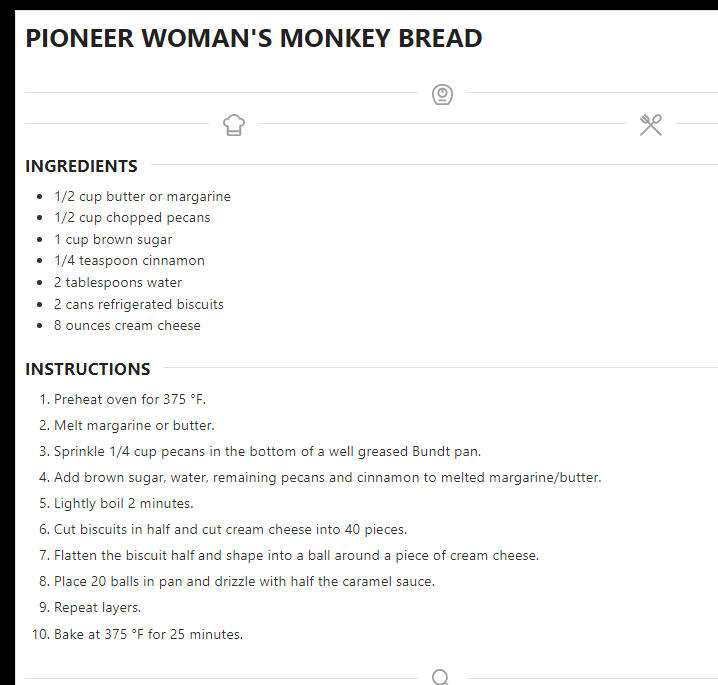Select the Ingredients section heading

pos(82,166)
